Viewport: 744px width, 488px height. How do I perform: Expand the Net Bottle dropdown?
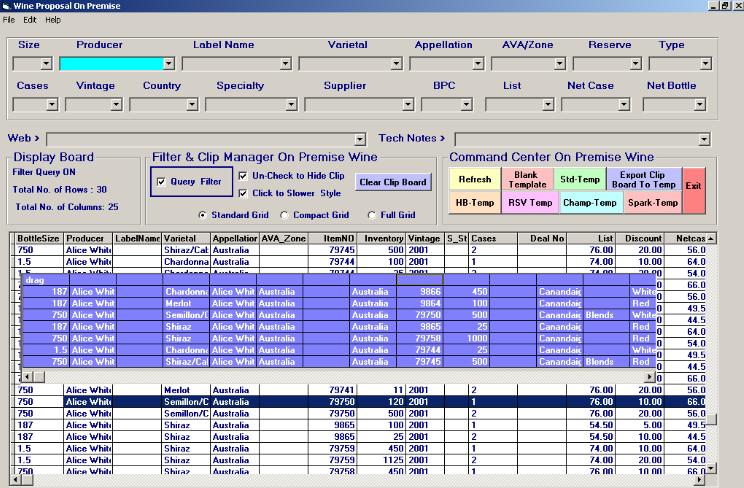tap(700, 104)
